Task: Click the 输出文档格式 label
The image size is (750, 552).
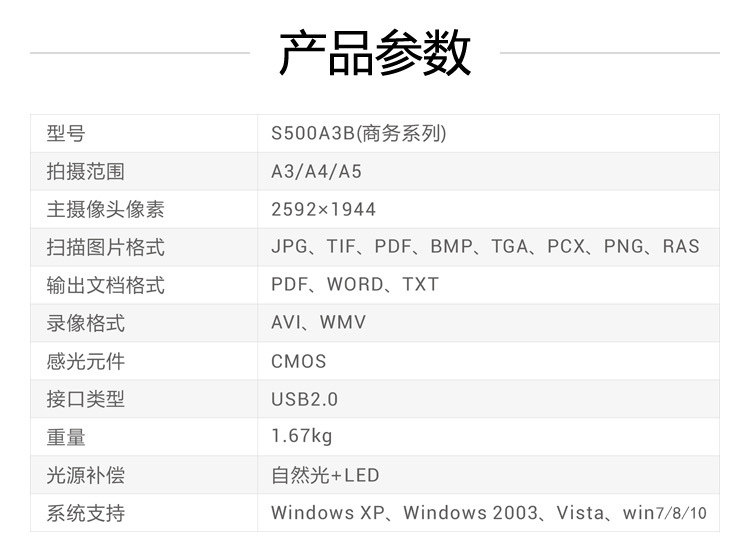Action: tap(105, 286)
